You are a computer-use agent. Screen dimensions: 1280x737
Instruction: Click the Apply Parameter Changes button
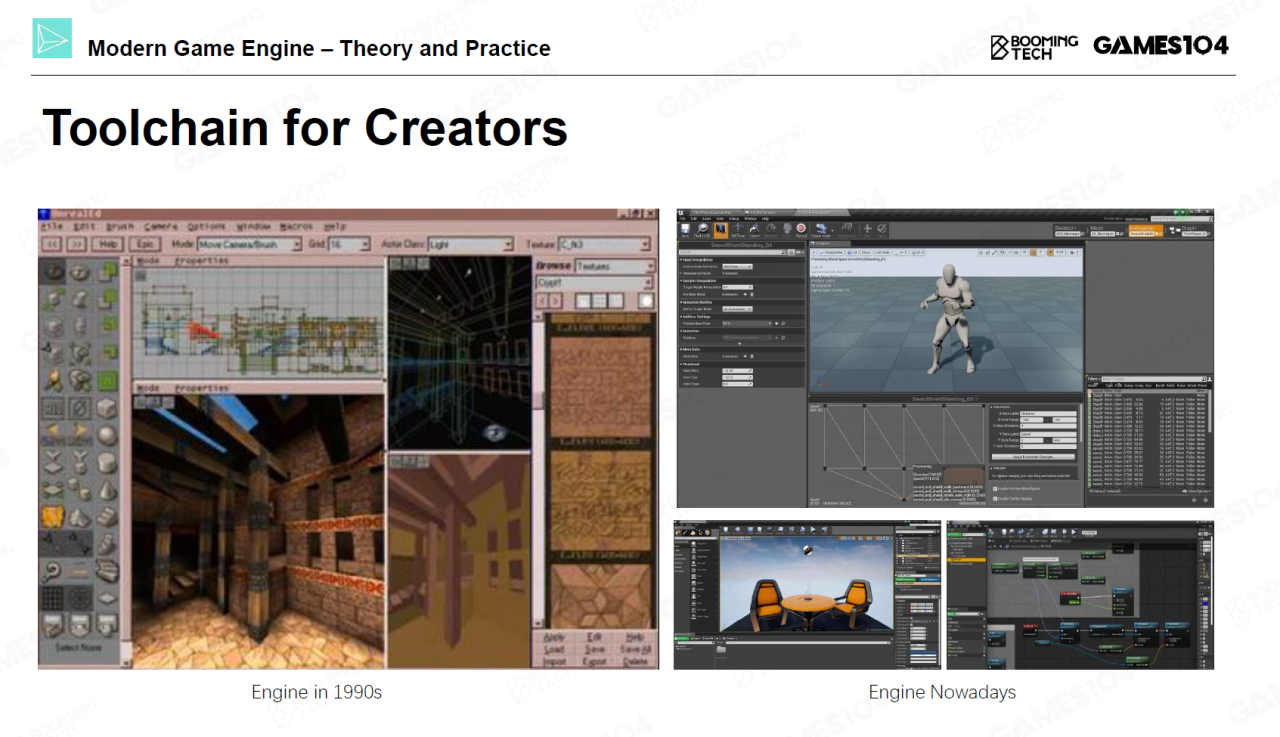[1033, 455]
